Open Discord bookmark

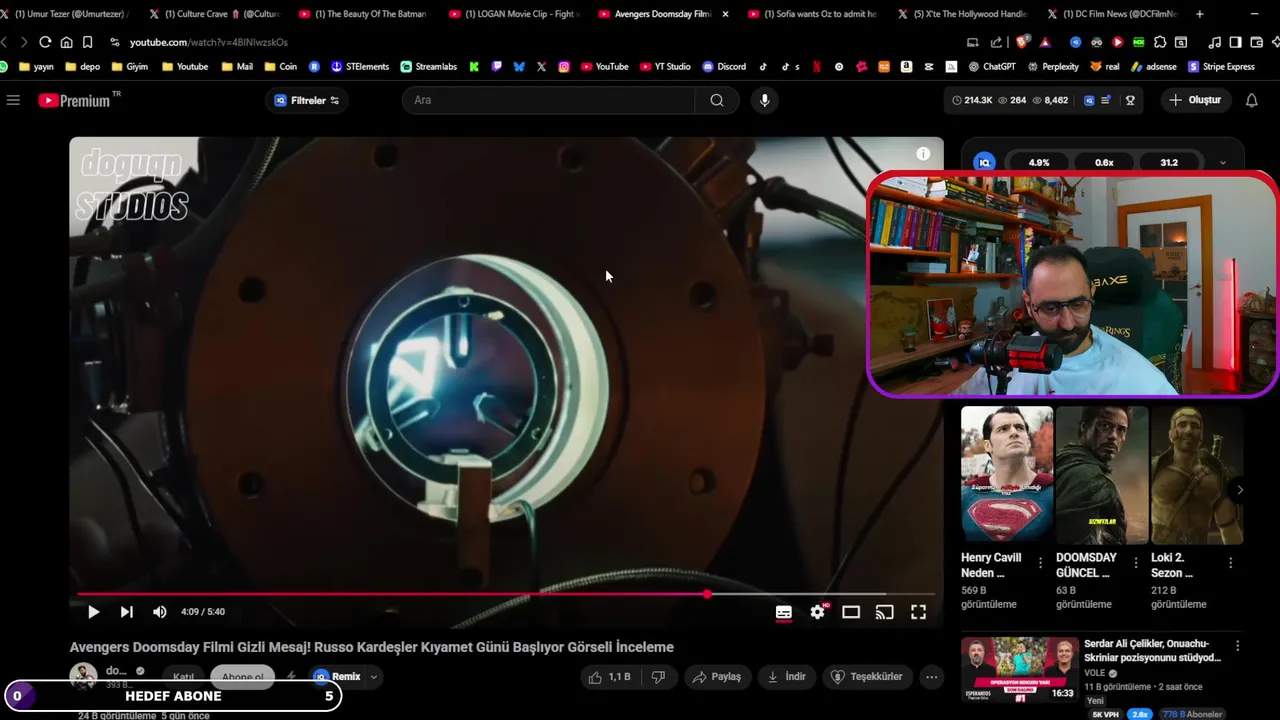724,67
